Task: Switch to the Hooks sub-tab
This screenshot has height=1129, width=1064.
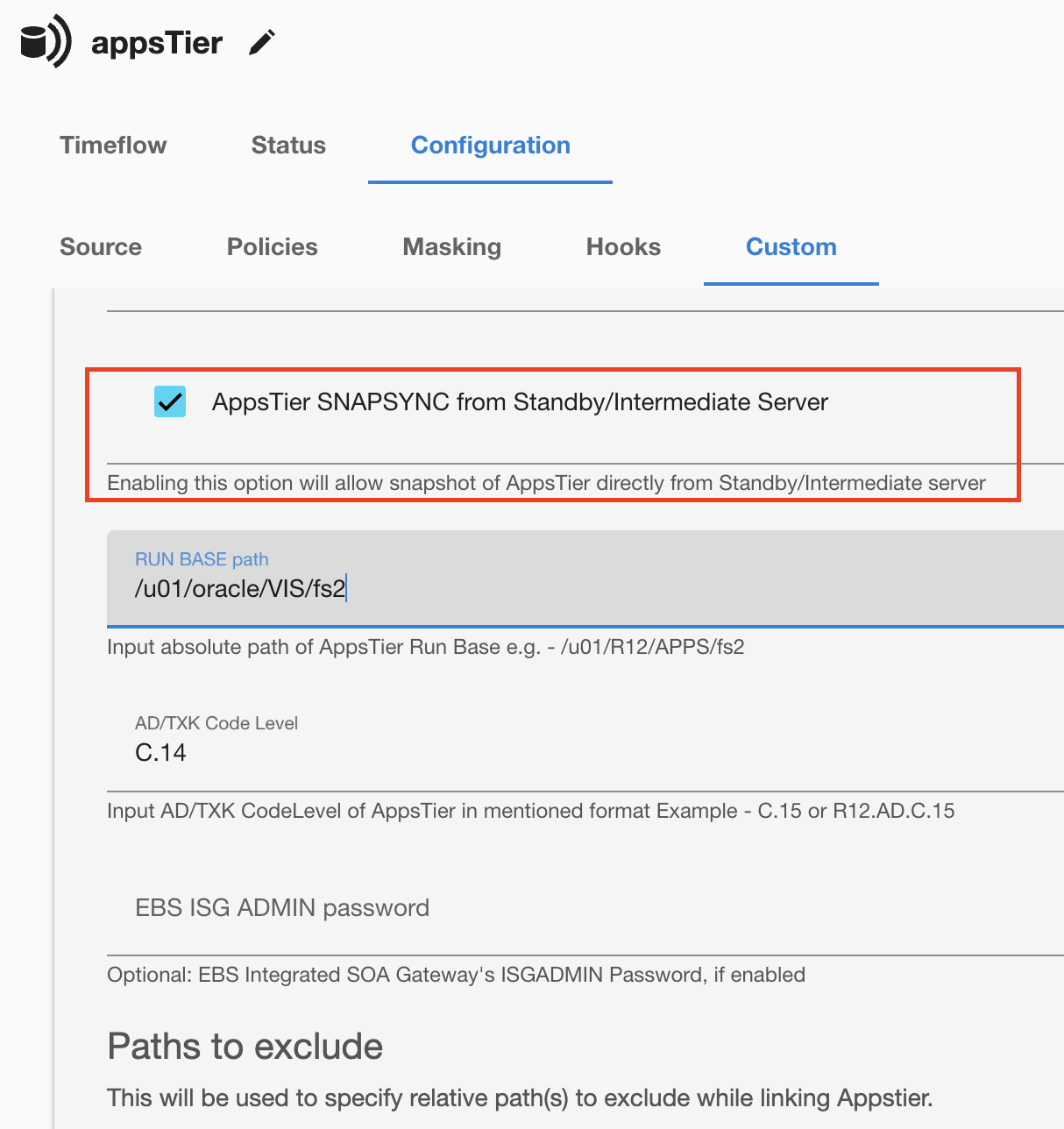Action: pos(623,247)
